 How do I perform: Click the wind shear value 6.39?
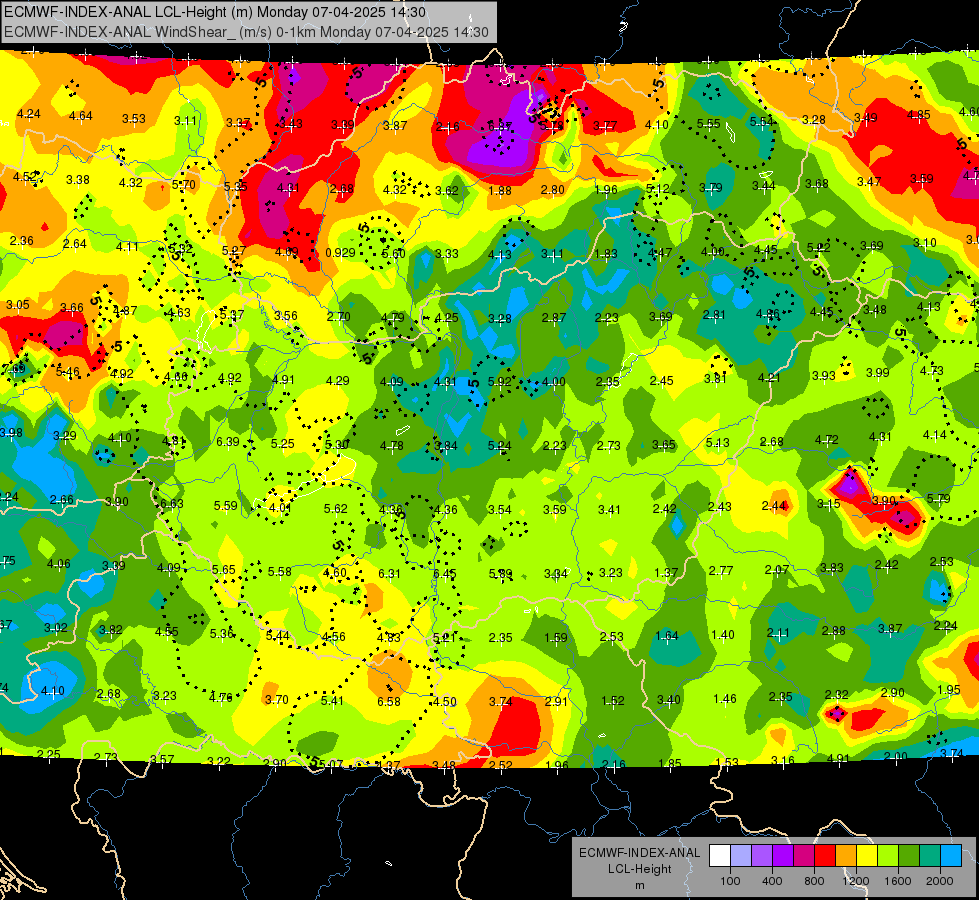[228, 442]
